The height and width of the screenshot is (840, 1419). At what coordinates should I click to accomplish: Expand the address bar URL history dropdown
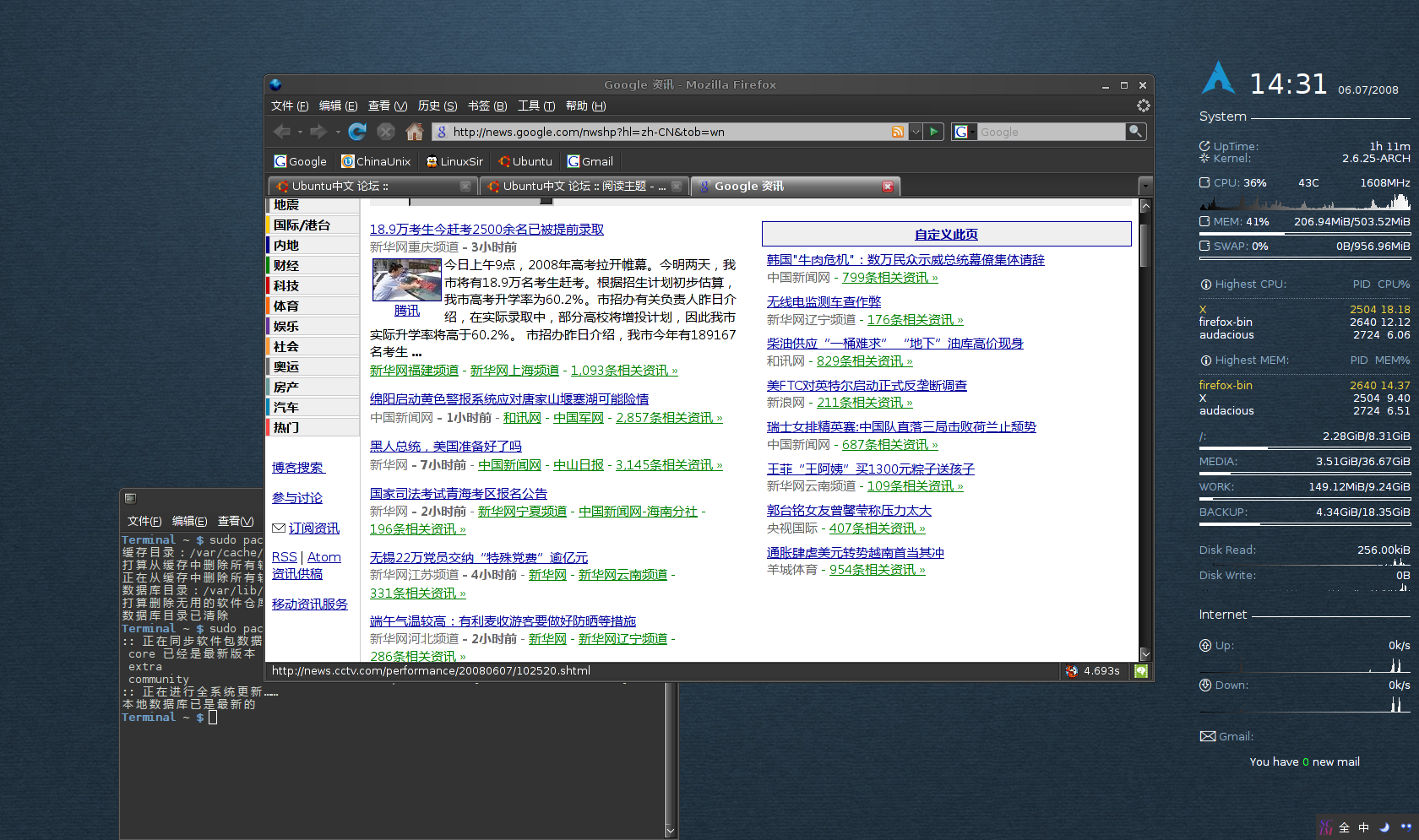pos(915,132)
